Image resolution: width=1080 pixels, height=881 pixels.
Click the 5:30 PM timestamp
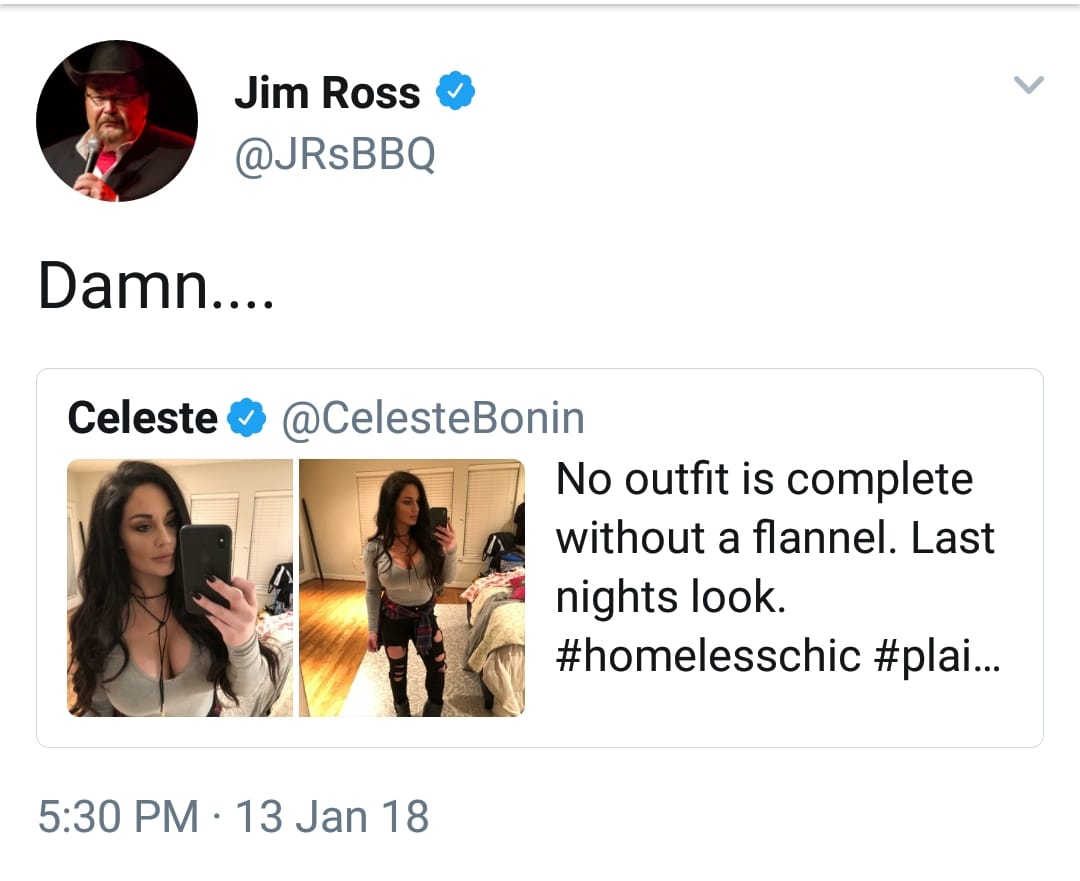118,816
